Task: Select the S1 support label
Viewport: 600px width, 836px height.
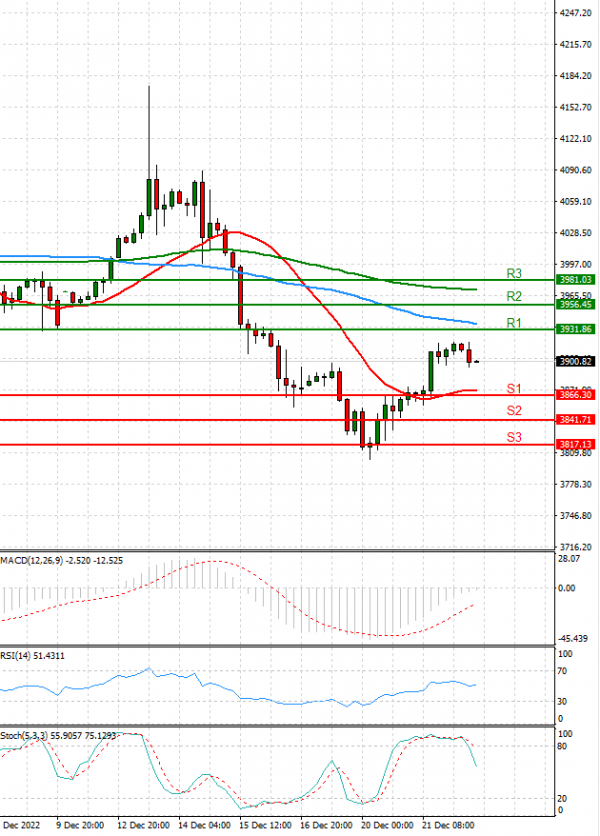Action: point(514,388)
